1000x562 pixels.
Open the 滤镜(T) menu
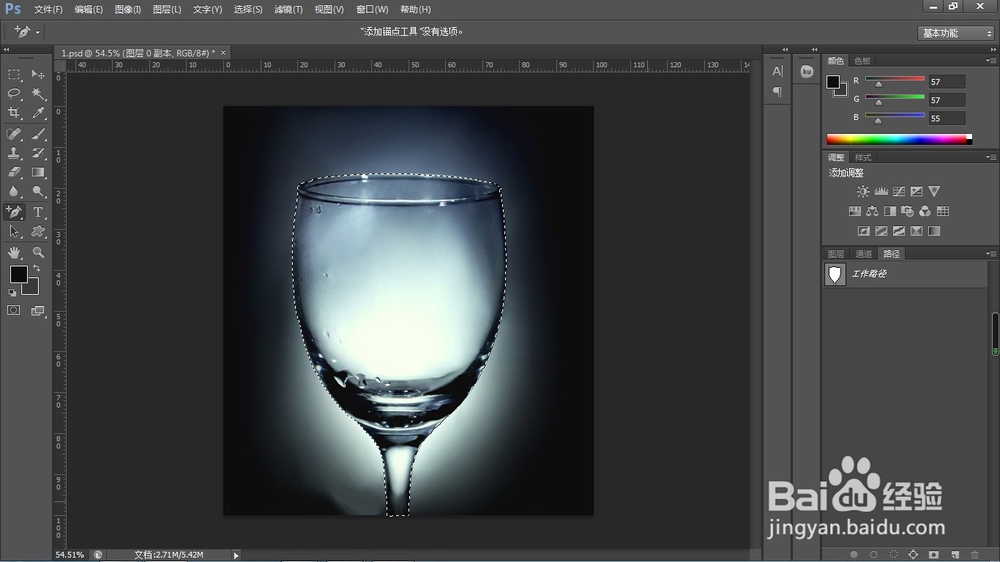(x=288, y=10)
